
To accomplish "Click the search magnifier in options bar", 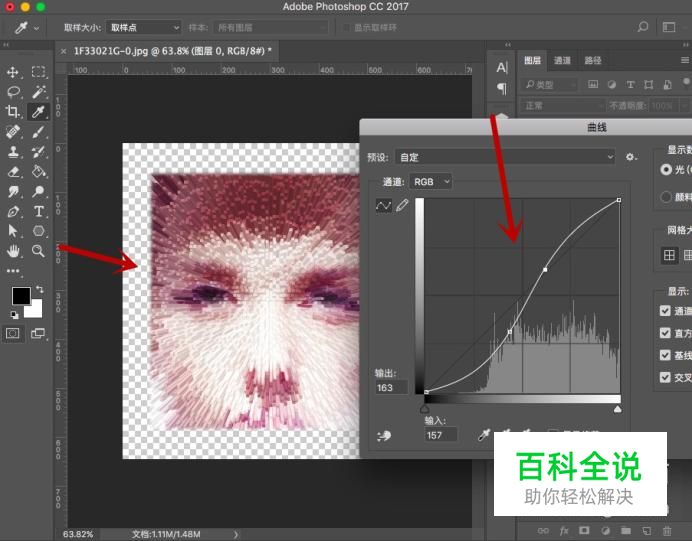I will point(643,27).
